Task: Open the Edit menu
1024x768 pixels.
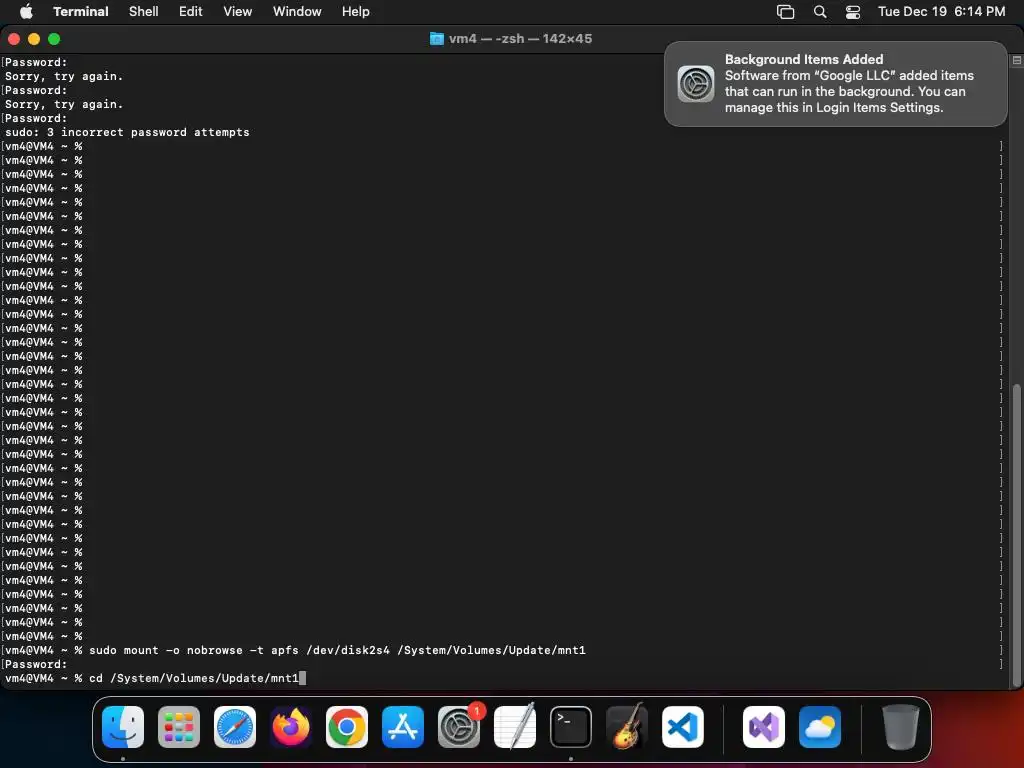Action: 191,11
